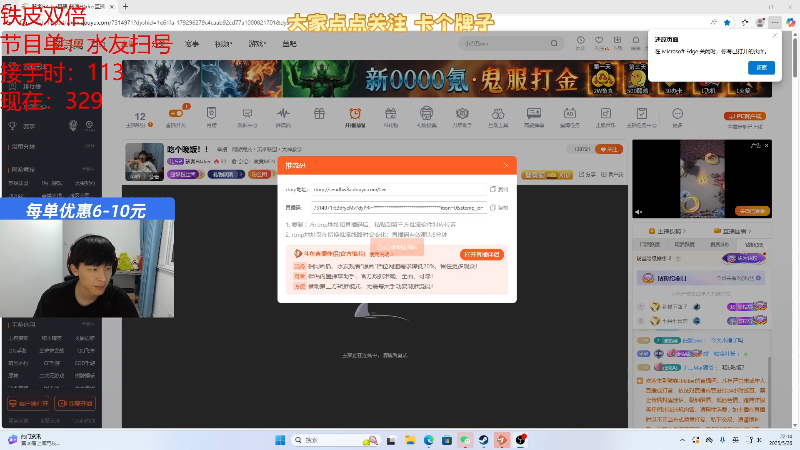
Task: Open the download icon in header
Action: tap(617, 42)
